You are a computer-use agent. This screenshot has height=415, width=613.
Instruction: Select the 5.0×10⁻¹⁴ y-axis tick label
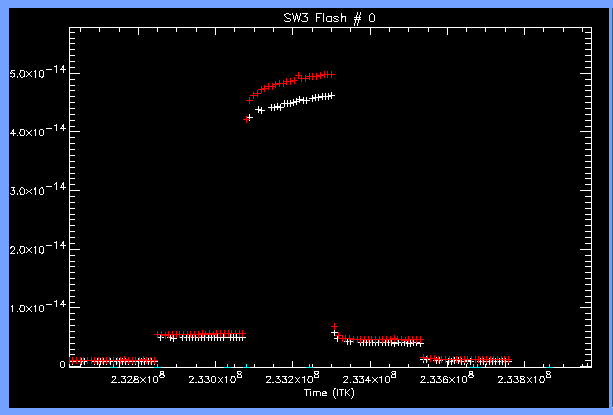36,74
